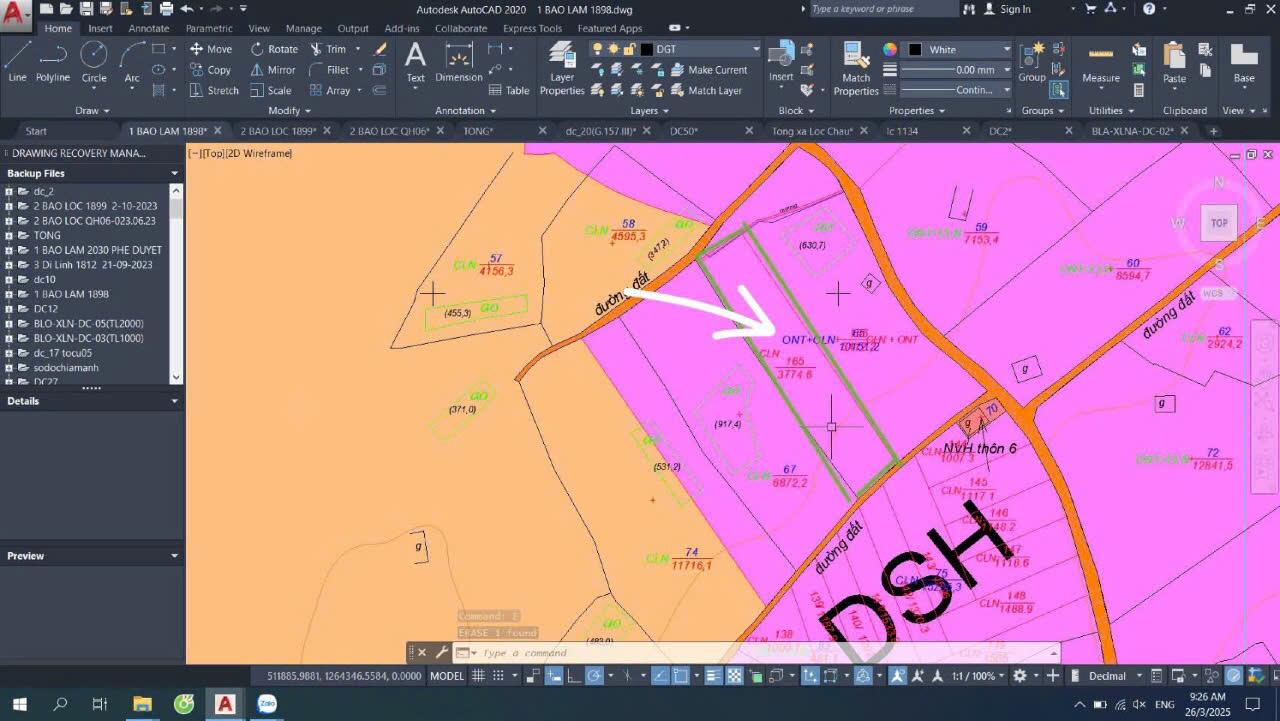The image size is (1280, 721).
Task: Toggle polar tracking in status bar
Action: coord(595,676)
